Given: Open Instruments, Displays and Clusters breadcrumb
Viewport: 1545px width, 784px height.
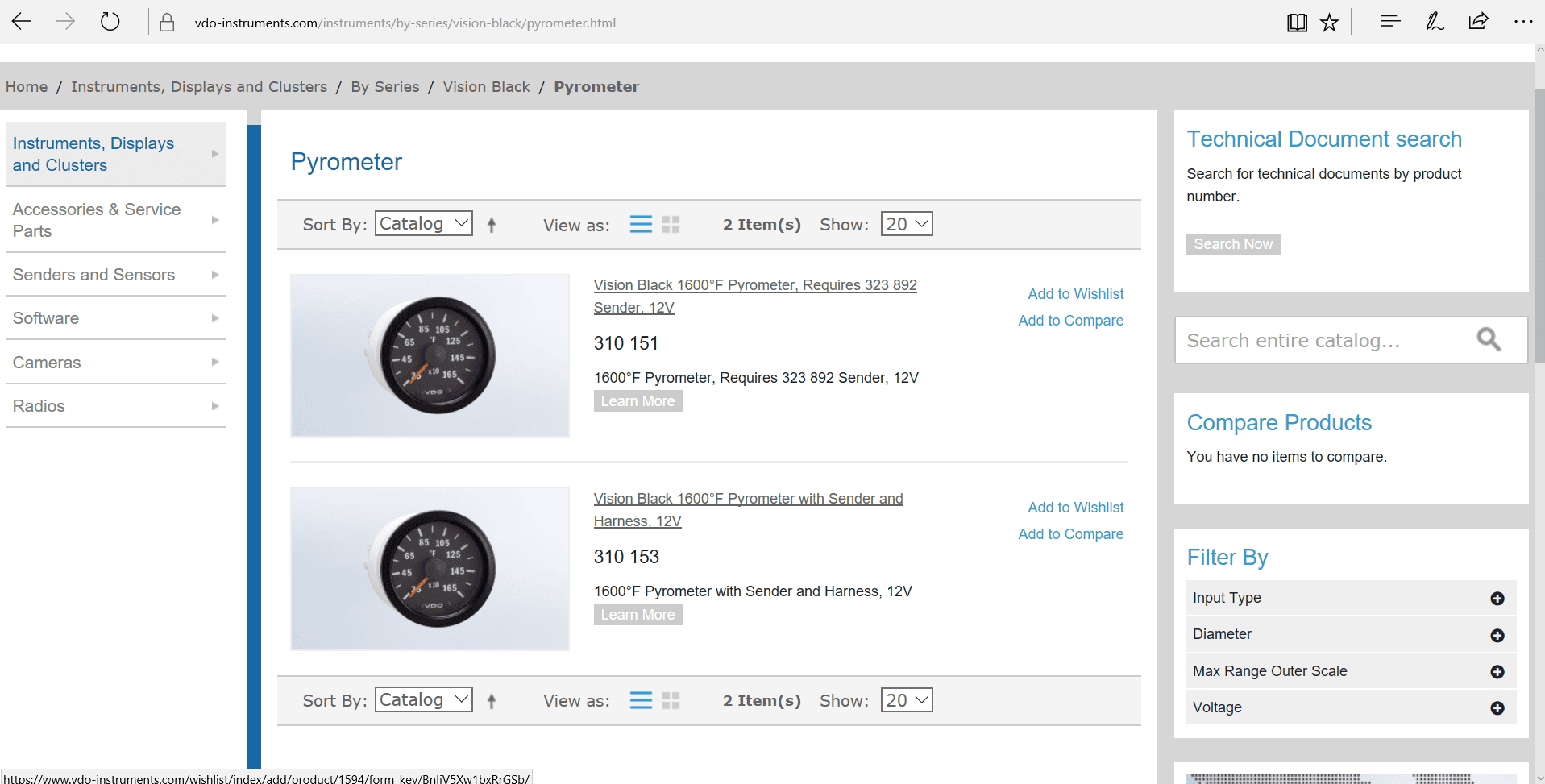Looking at the screenshot, I should tap(199, 86).
